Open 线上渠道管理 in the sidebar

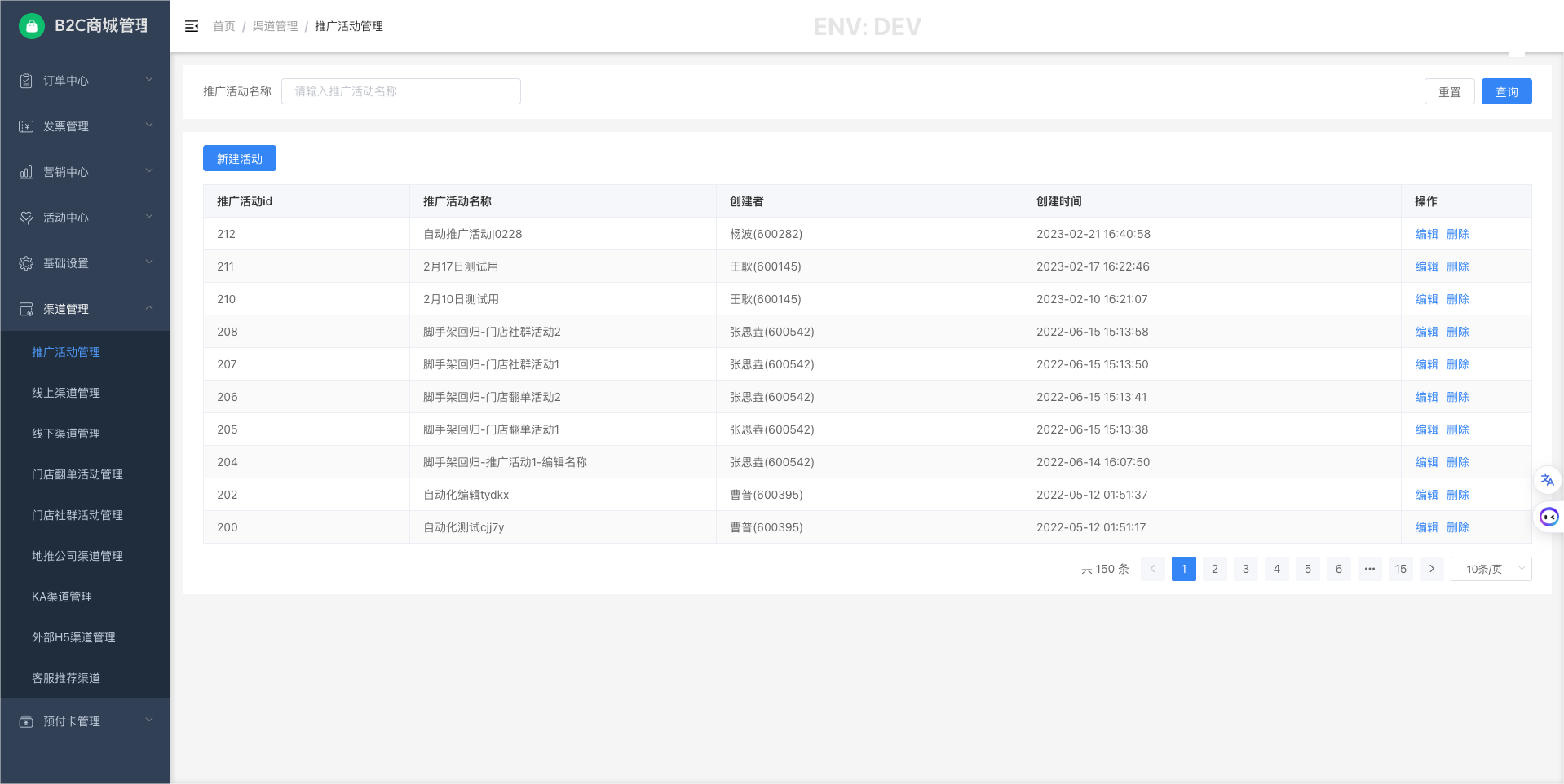pyautogui.click(x=66, y=393)
